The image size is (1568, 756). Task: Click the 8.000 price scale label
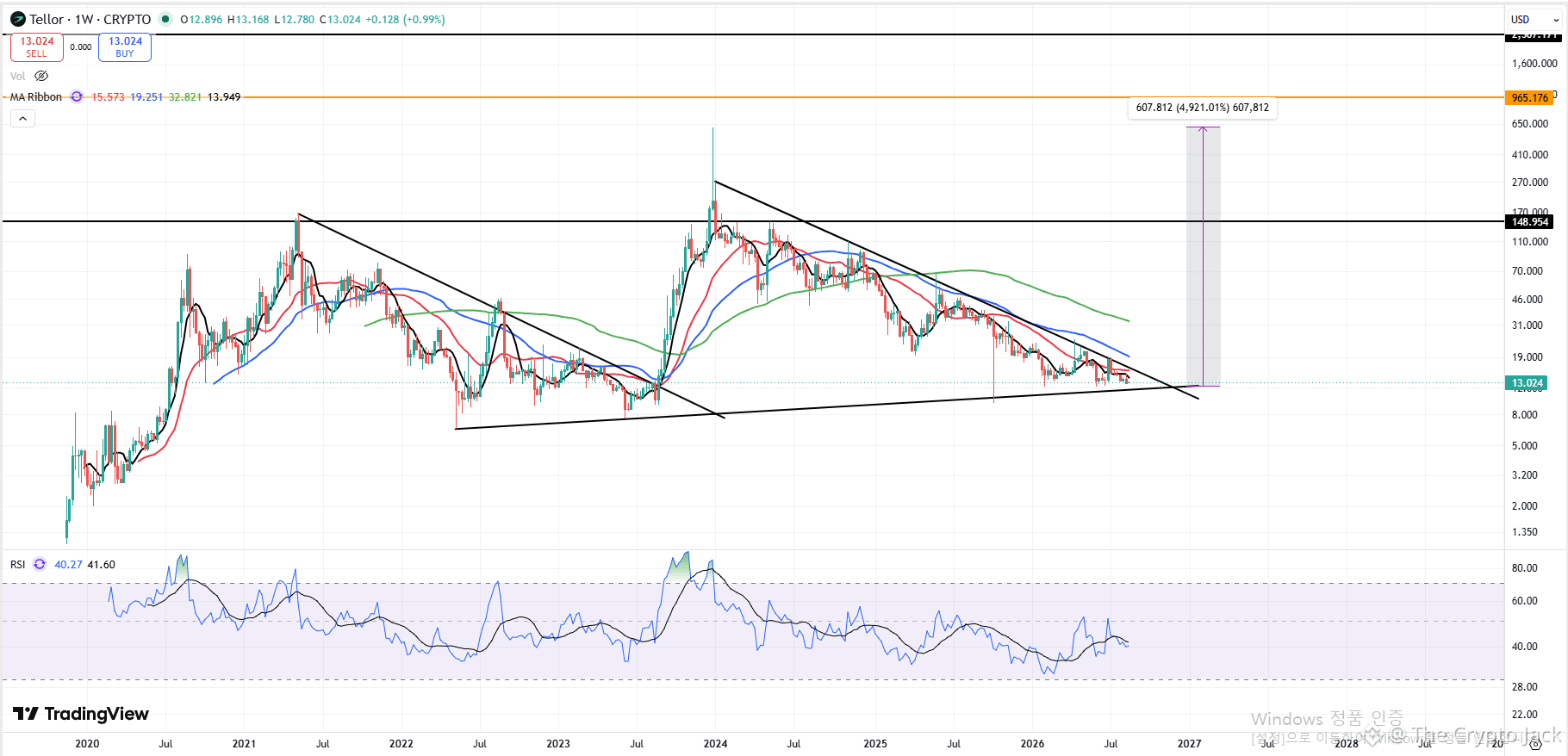coord(1525,414)
